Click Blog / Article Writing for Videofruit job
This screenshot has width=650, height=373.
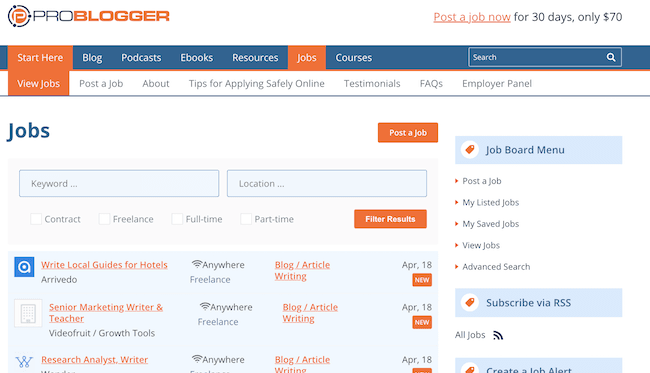310,313
